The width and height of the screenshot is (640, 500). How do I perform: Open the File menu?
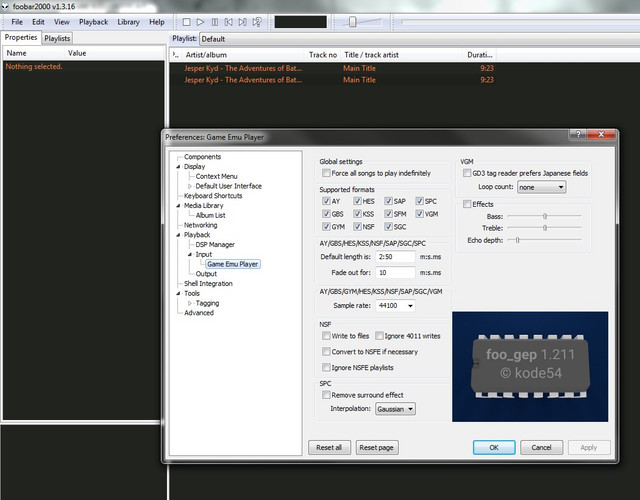(17, 22)
